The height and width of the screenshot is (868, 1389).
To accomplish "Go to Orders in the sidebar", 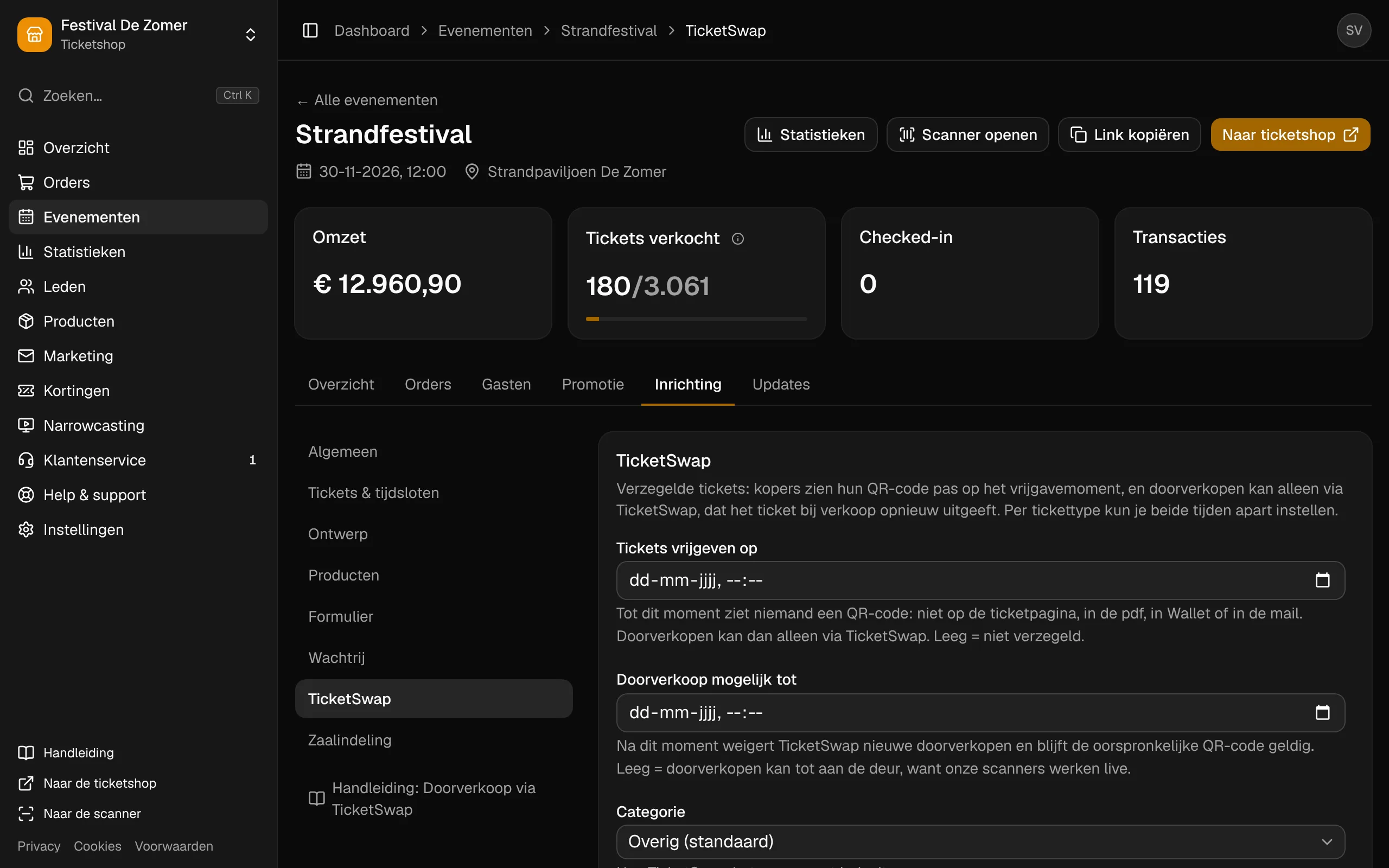I will tap(138, 183).
